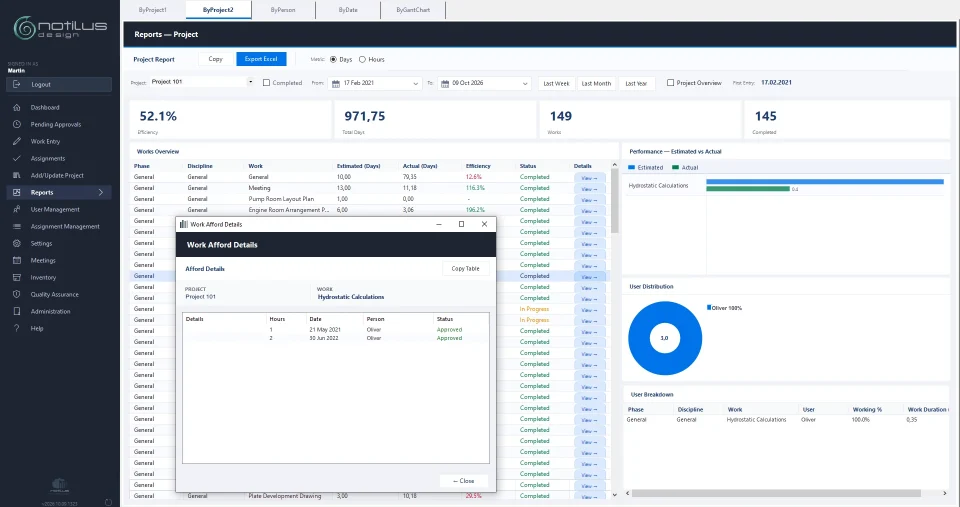Switch to ByGantChart tab
The image size is (960, 507).
(413, 10)
